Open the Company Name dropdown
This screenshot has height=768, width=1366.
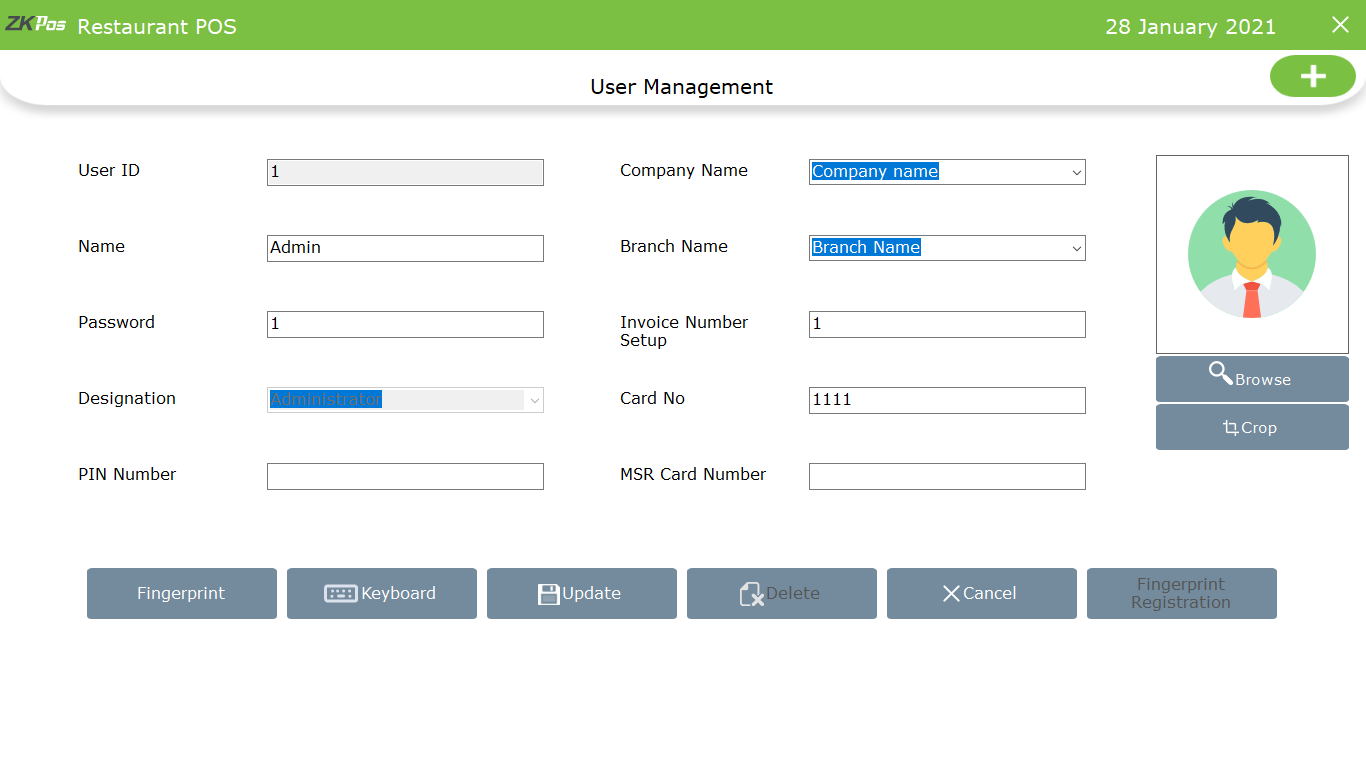(x=947, y=172)
